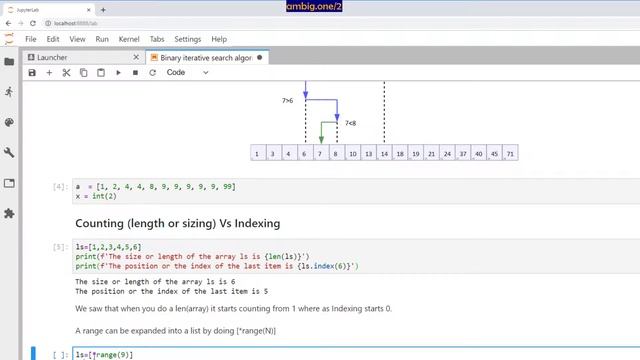Screen dimensions: 640x360
Task: Paste cell from the clipboard
Action: tap(101, 73)
